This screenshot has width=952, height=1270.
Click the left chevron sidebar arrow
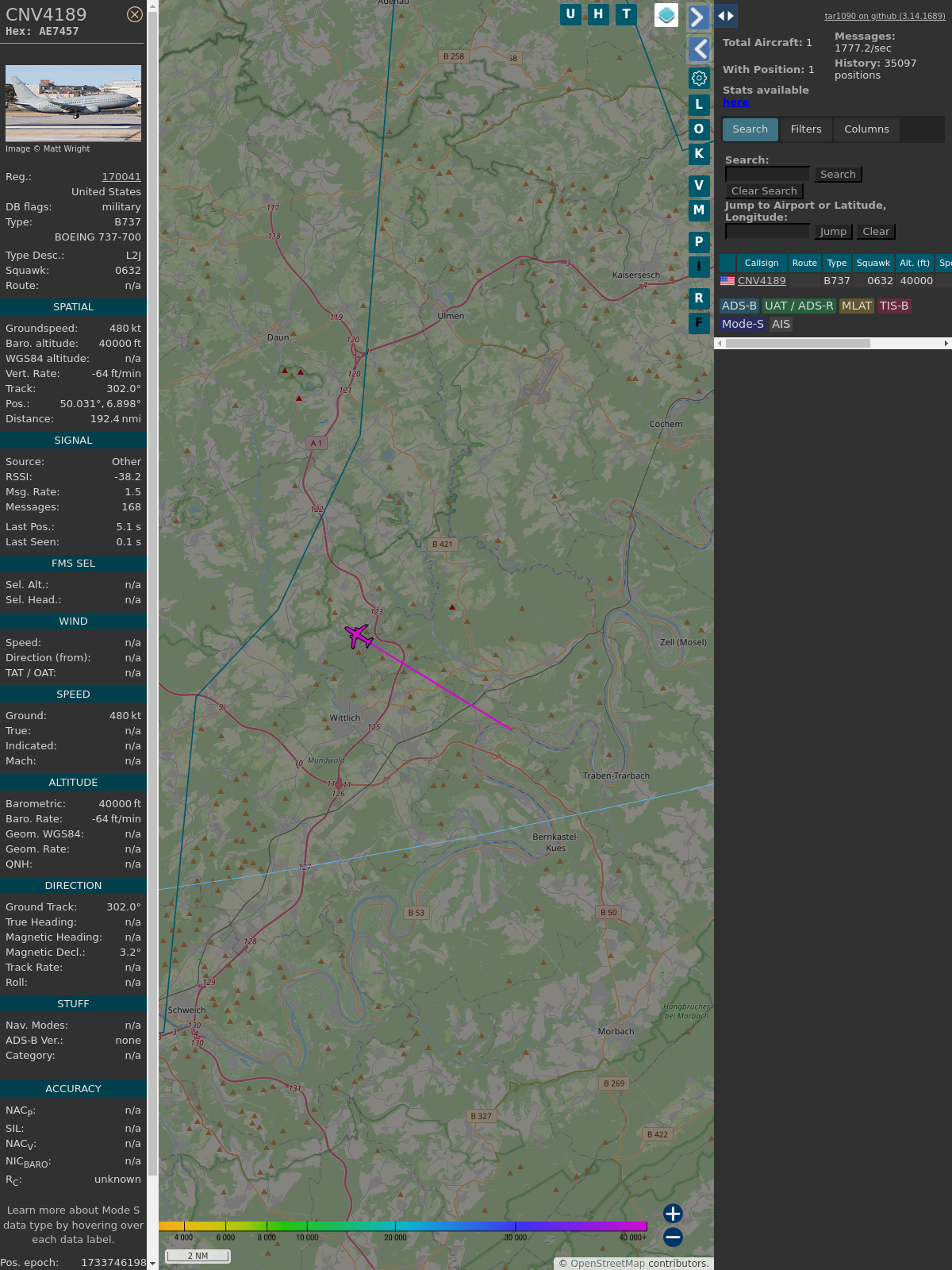pos(699,49)
